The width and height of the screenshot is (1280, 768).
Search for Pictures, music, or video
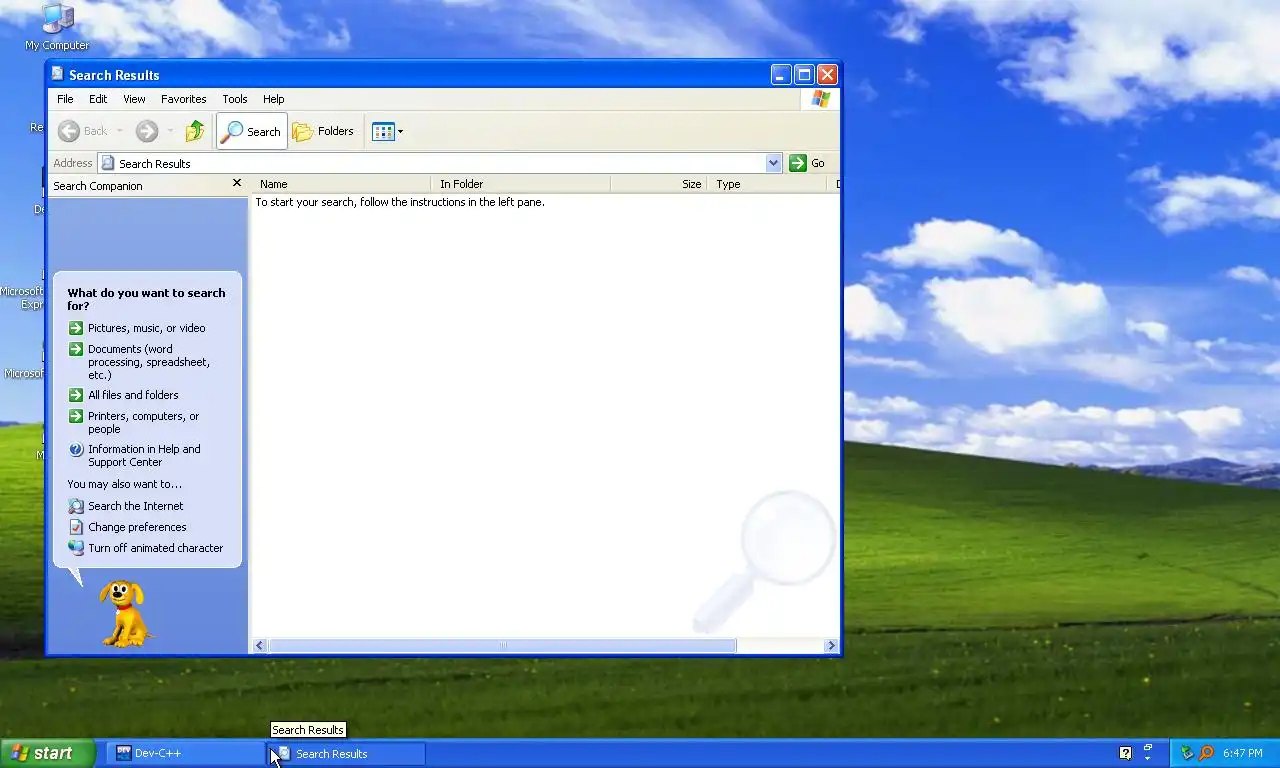(x=147, y=328)
